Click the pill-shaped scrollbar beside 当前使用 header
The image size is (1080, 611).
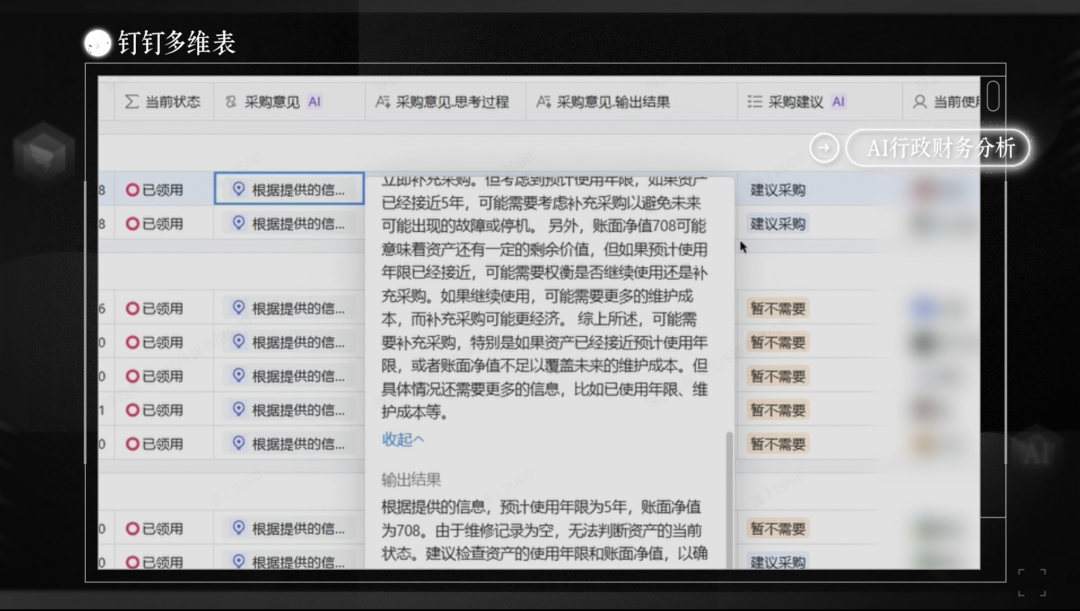(x=993, y=96)
